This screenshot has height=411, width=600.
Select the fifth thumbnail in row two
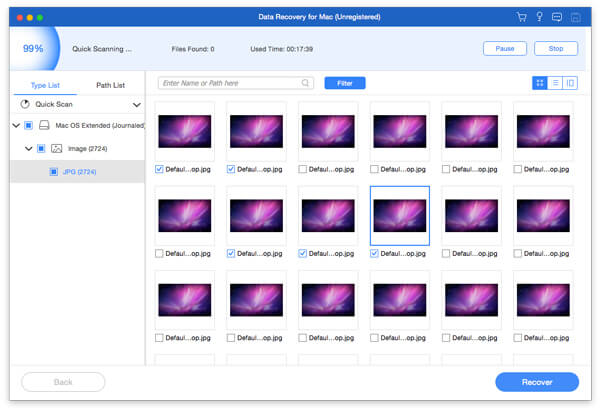[471, 215]
